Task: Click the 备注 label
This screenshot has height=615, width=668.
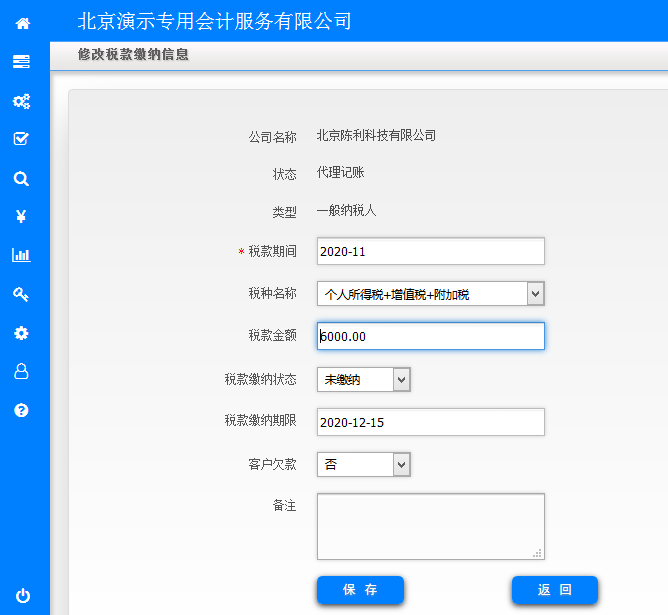Action: click(284, 506)
